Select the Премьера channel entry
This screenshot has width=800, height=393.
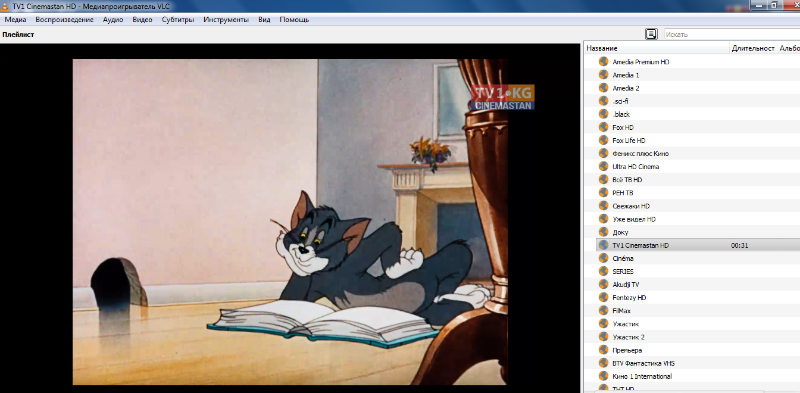[627, 350]
